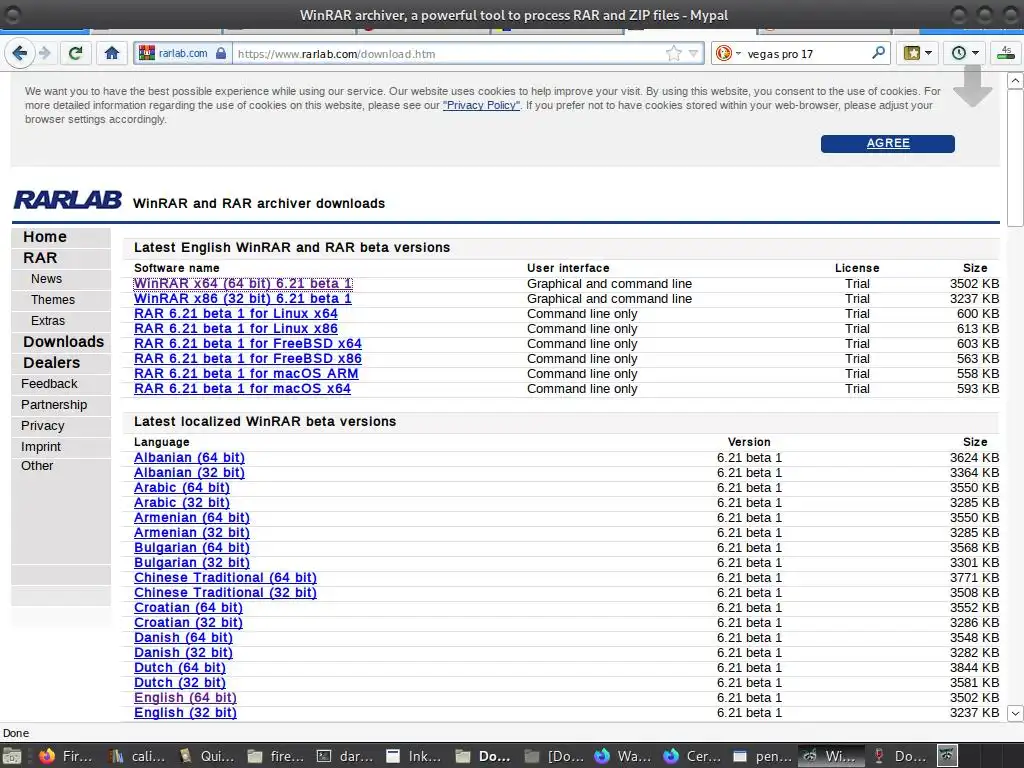The width and height of the screenshot is (1024, 768).
Task: Open the Arabic (32 bit) download link
Action: tap(182, 503)
